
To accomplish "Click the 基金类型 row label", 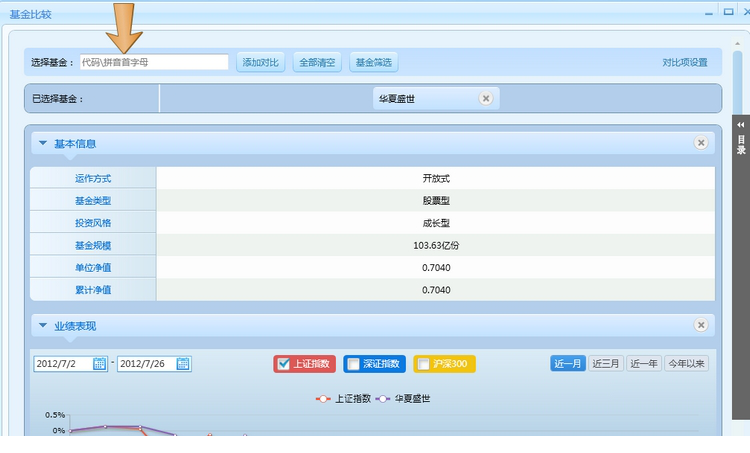I will click(93, 201).
